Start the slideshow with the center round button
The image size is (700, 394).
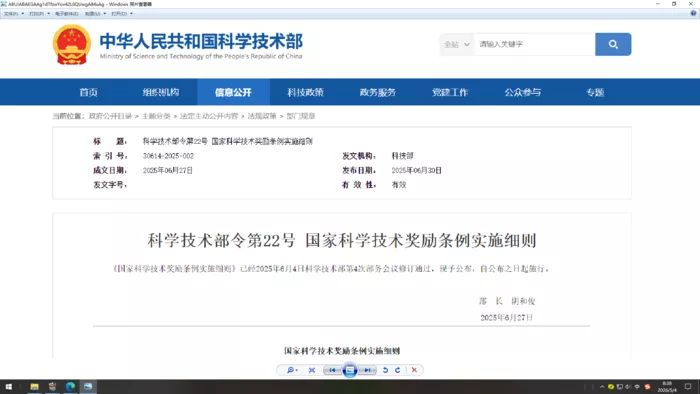coord(350,370)
